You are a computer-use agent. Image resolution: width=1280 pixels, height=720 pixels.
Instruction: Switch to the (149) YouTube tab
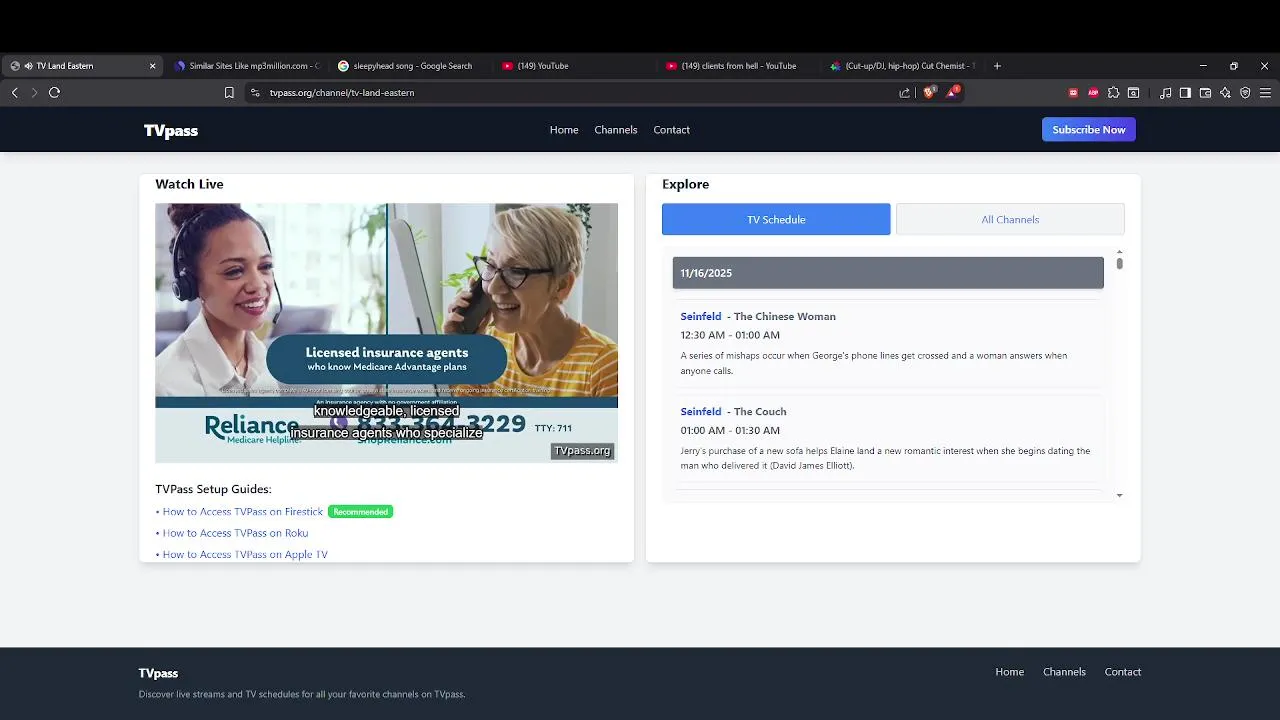point(574,66)
